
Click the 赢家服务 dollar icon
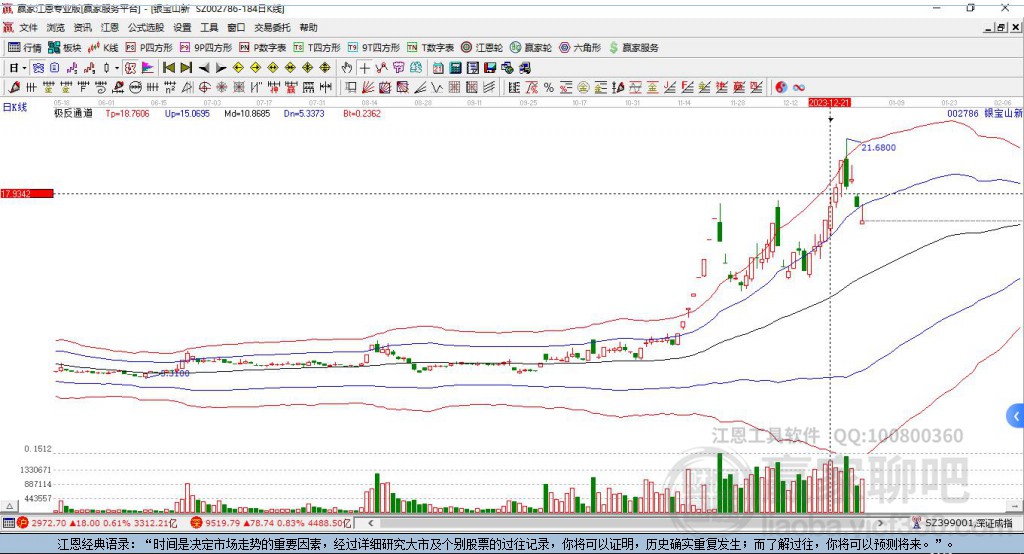(x=615, y=47)
